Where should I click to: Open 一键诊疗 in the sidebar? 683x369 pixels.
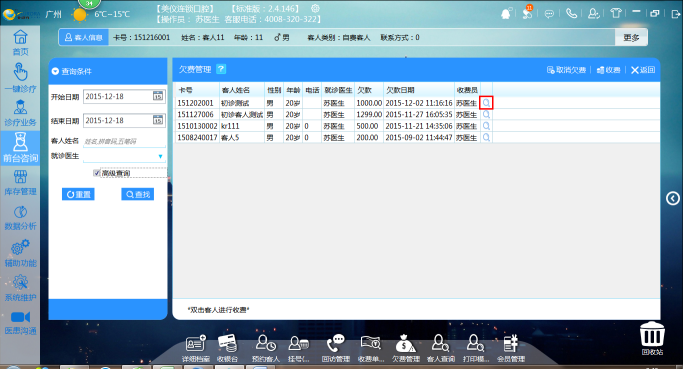point(20,78)
